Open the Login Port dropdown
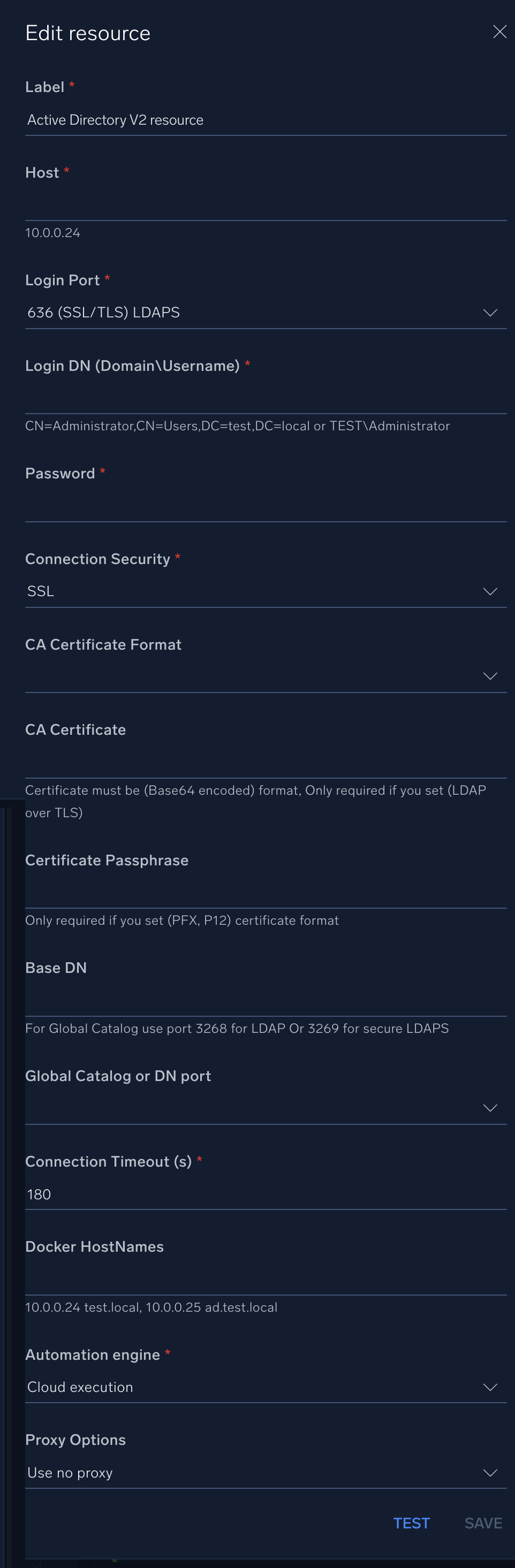 point(256,313)
